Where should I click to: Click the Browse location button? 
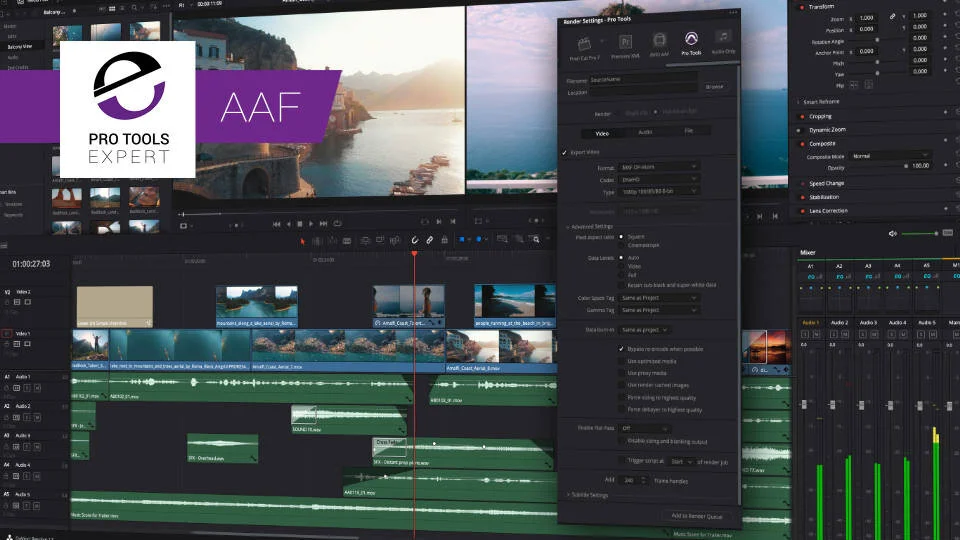point(714,87)
